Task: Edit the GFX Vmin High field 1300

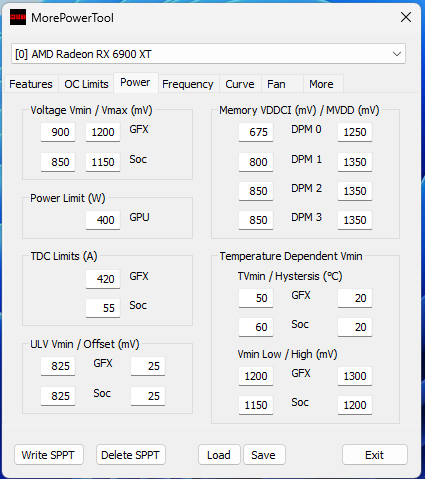Action: point(355,376)
